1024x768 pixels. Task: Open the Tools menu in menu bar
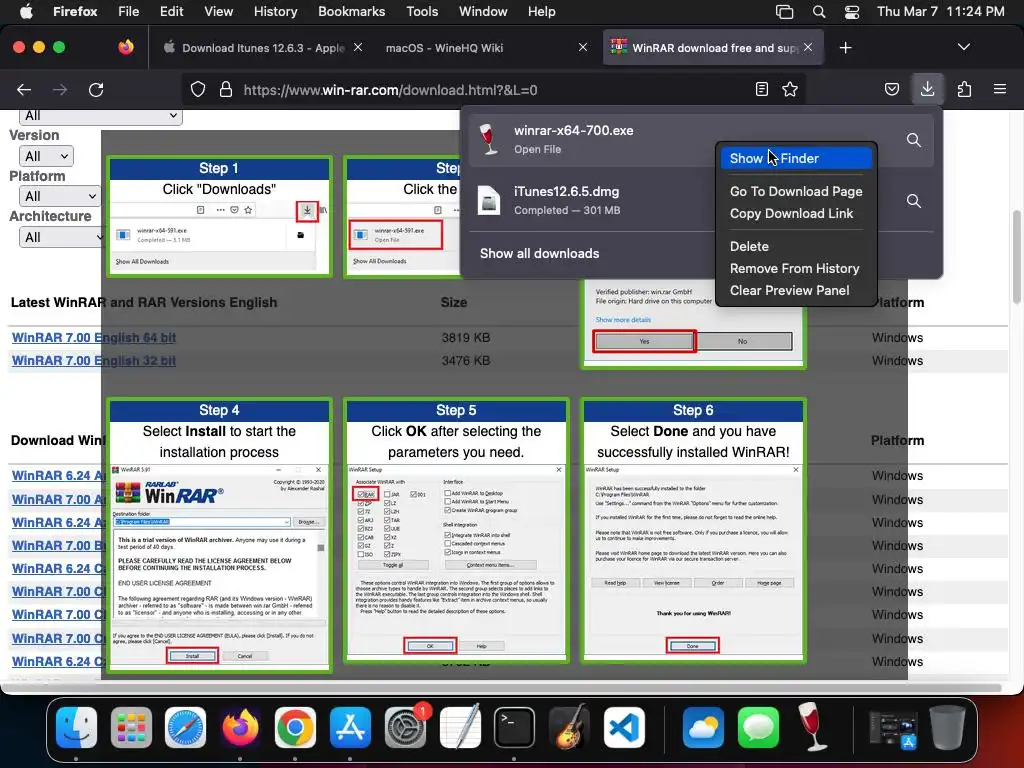pos(422,11)
